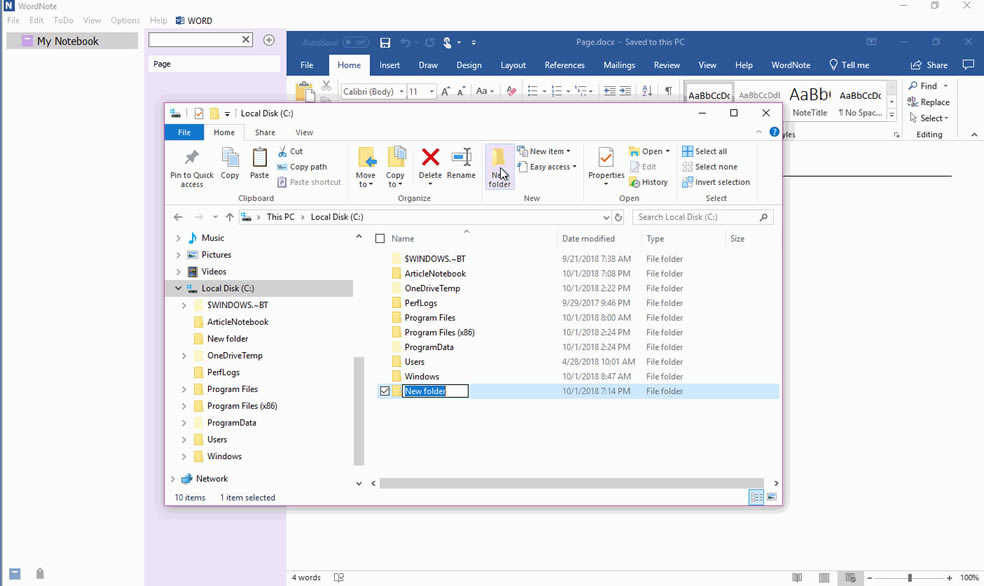Uncheck the checkbox beside the new folder
The height and width of the screenshot is (586, 984).
tap(386, 391)
